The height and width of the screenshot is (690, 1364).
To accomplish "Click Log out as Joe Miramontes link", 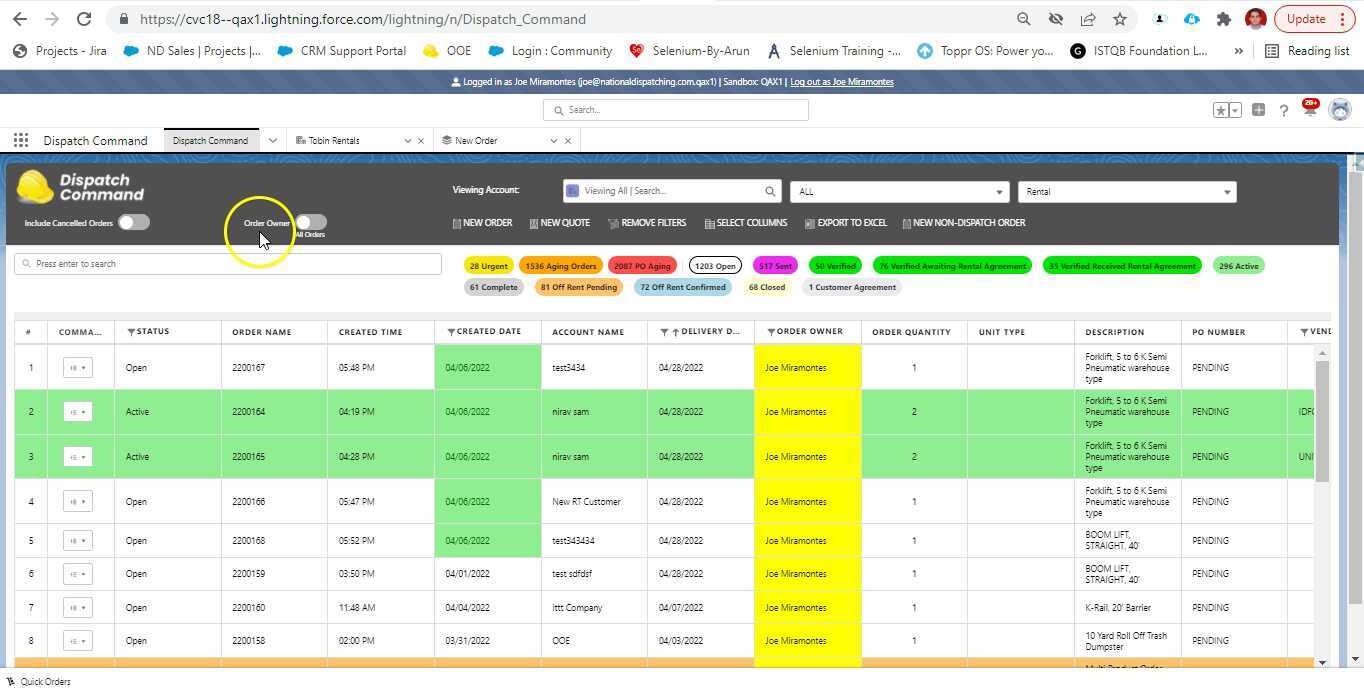I will pos(841,82).
